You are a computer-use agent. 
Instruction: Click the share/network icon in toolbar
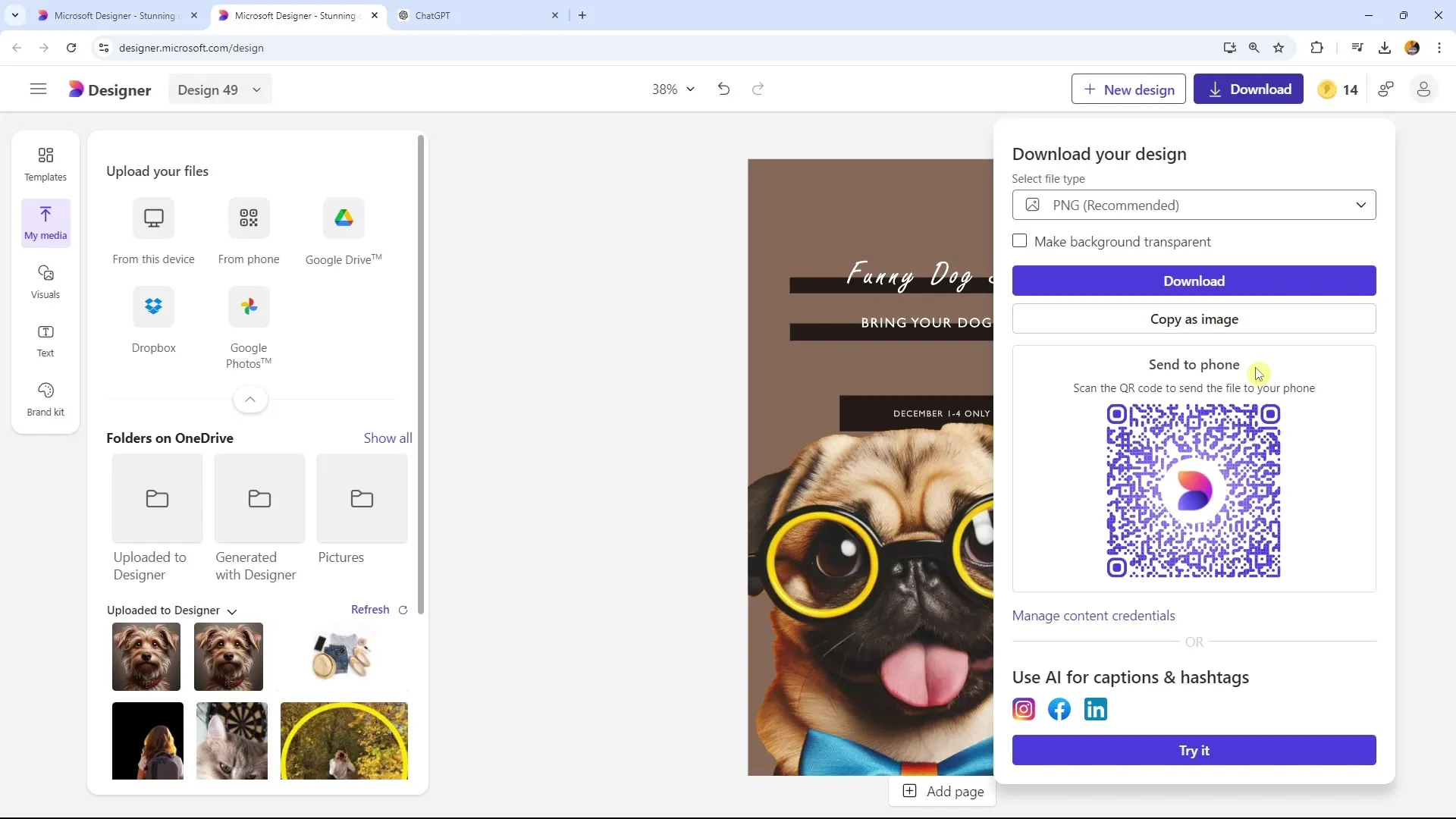1388,89
